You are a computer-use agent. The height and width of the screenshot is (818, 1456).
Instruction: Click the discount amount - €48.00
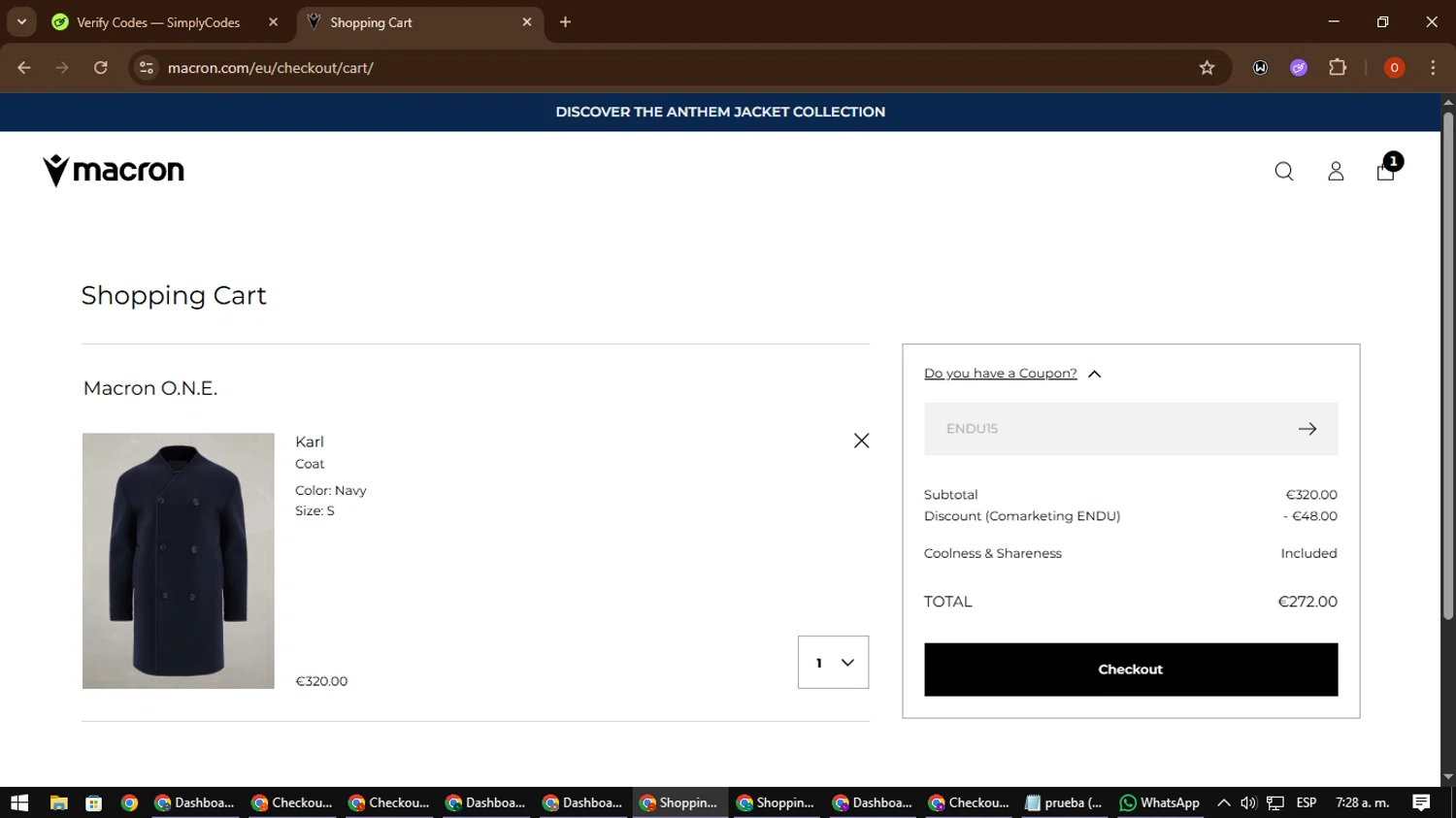point(1310,516)
